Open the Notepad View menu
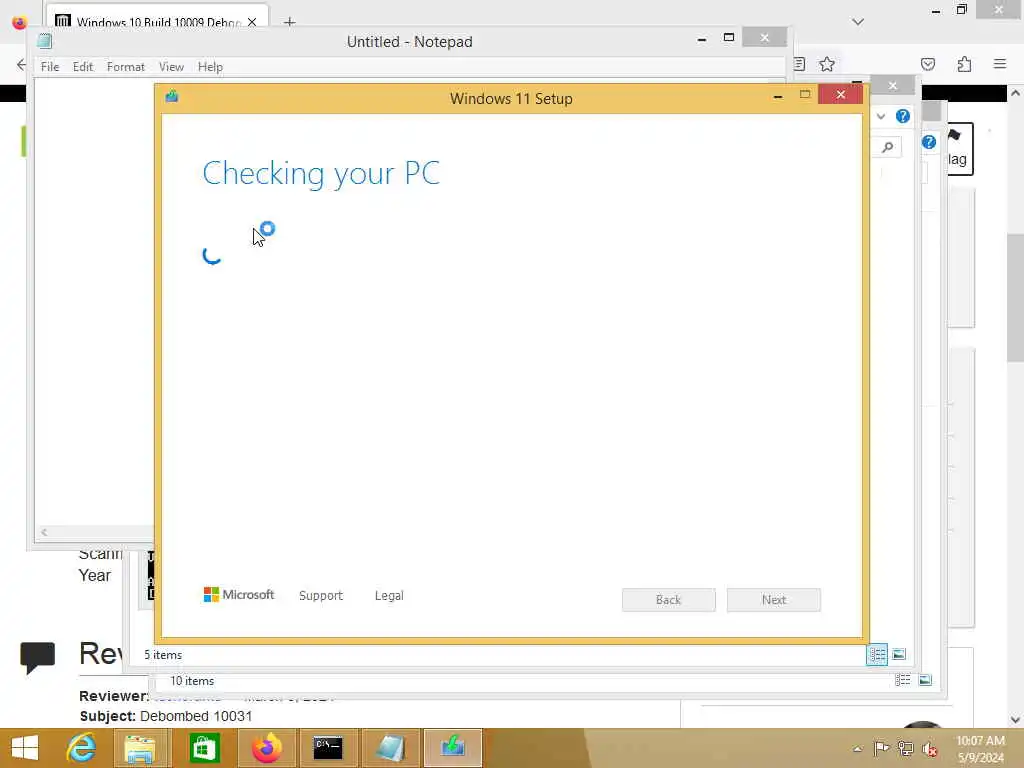 tap(171, 67)
